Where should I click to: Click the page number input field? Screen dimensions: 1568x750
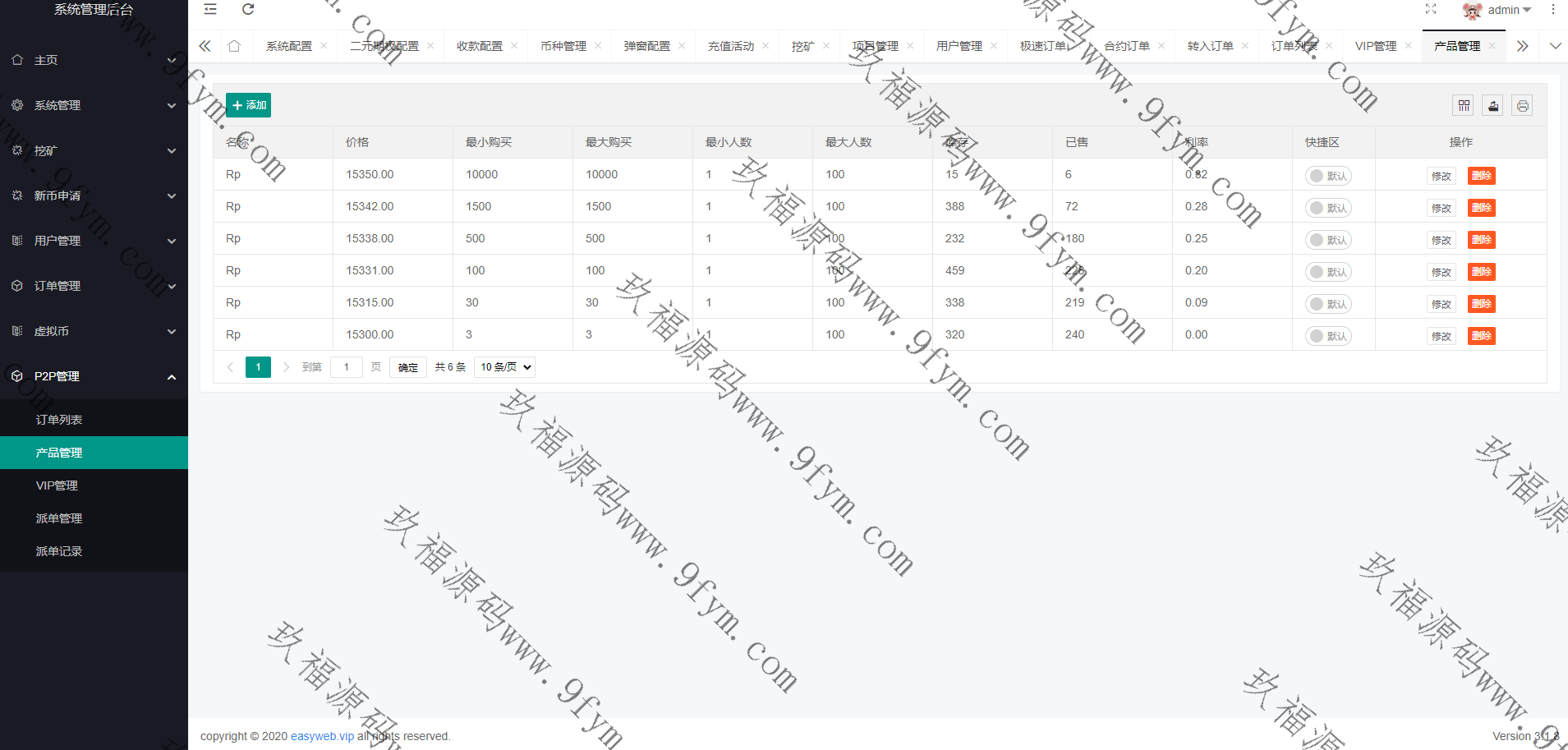click(347, 367)
